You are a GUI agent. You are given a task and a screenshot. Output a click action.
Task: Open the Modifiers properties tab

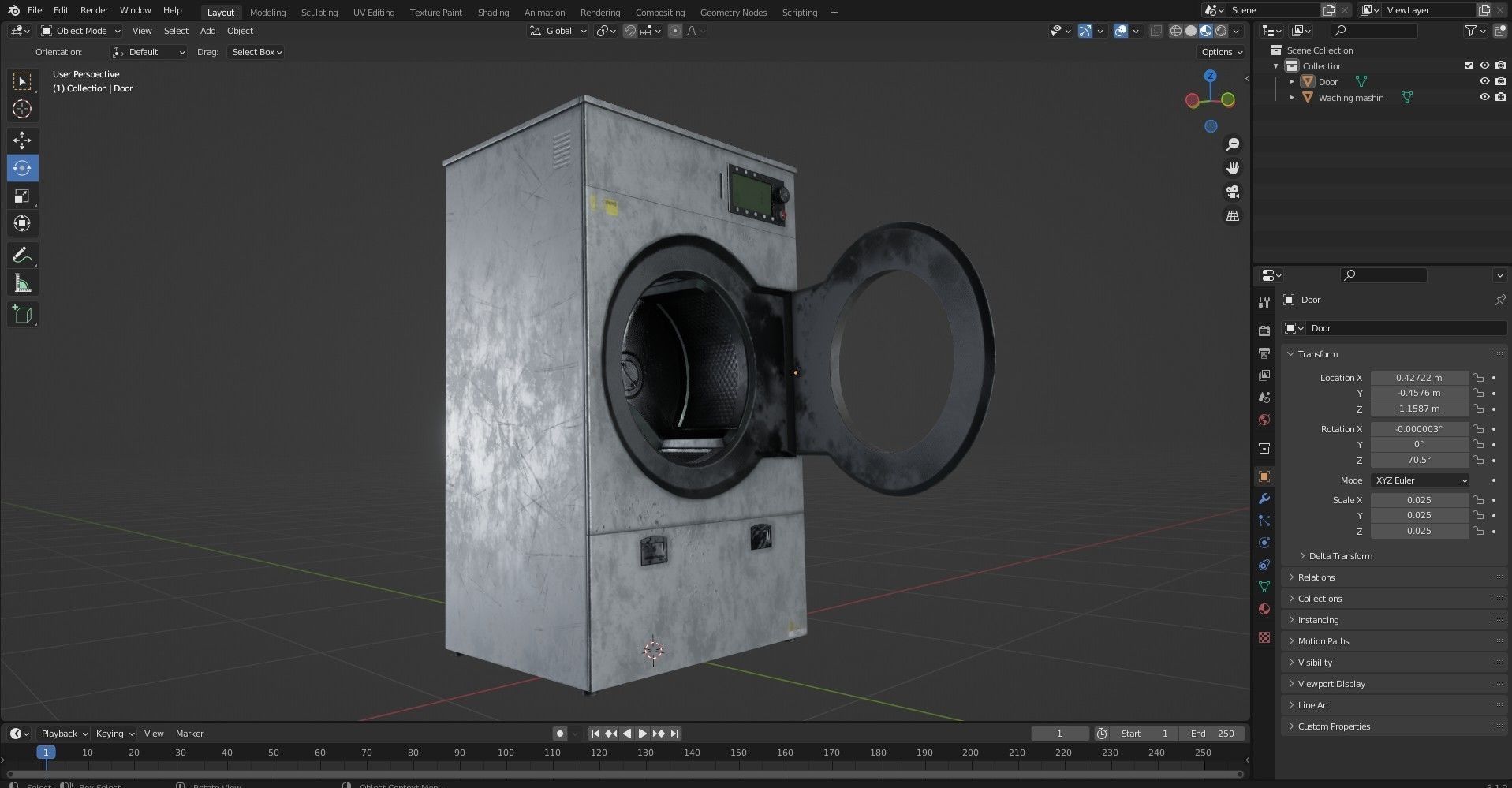[x=1264, y=499]
